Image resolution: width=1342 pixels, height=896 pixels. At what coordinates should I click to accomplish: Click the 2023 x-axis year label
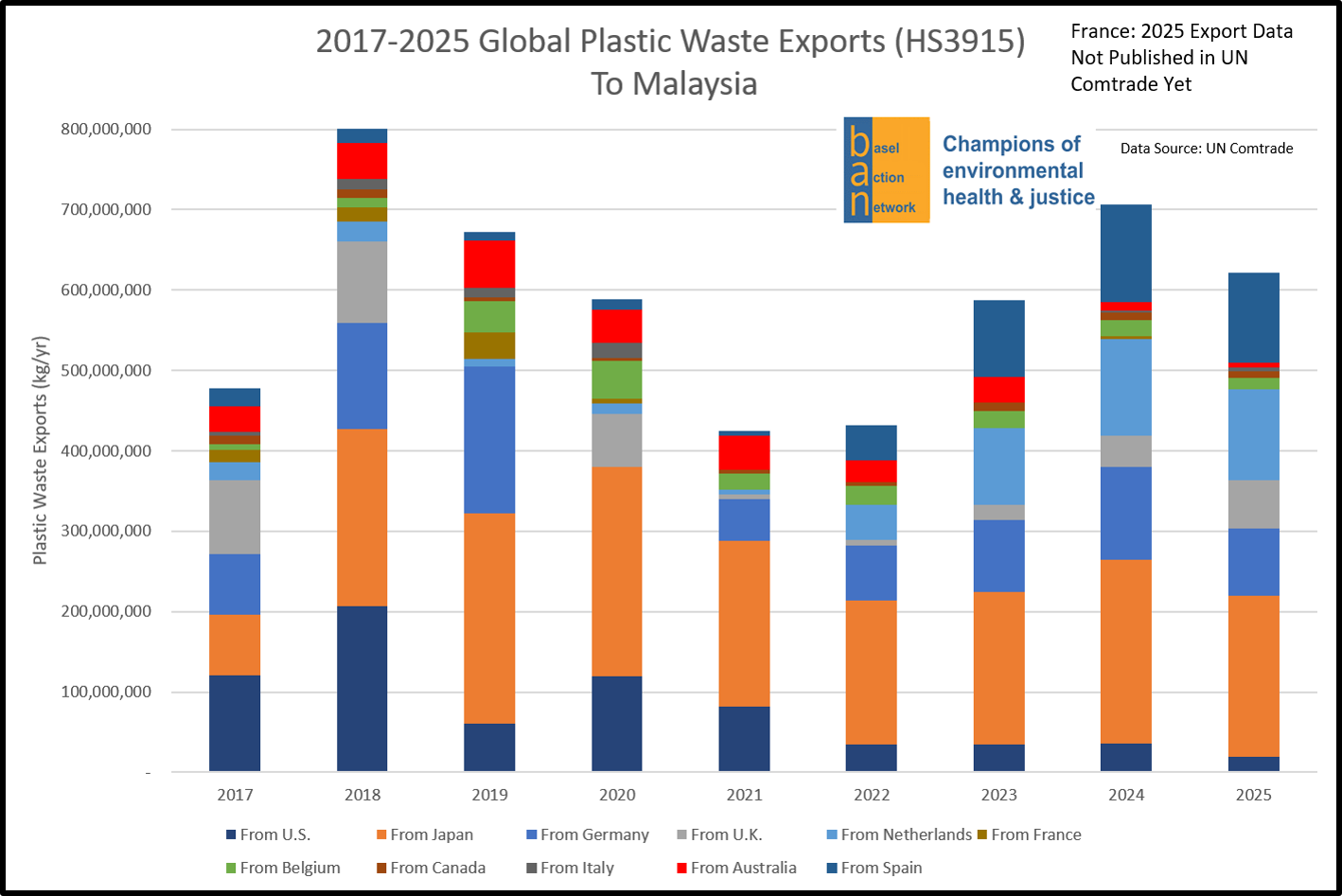pos(999,795)
